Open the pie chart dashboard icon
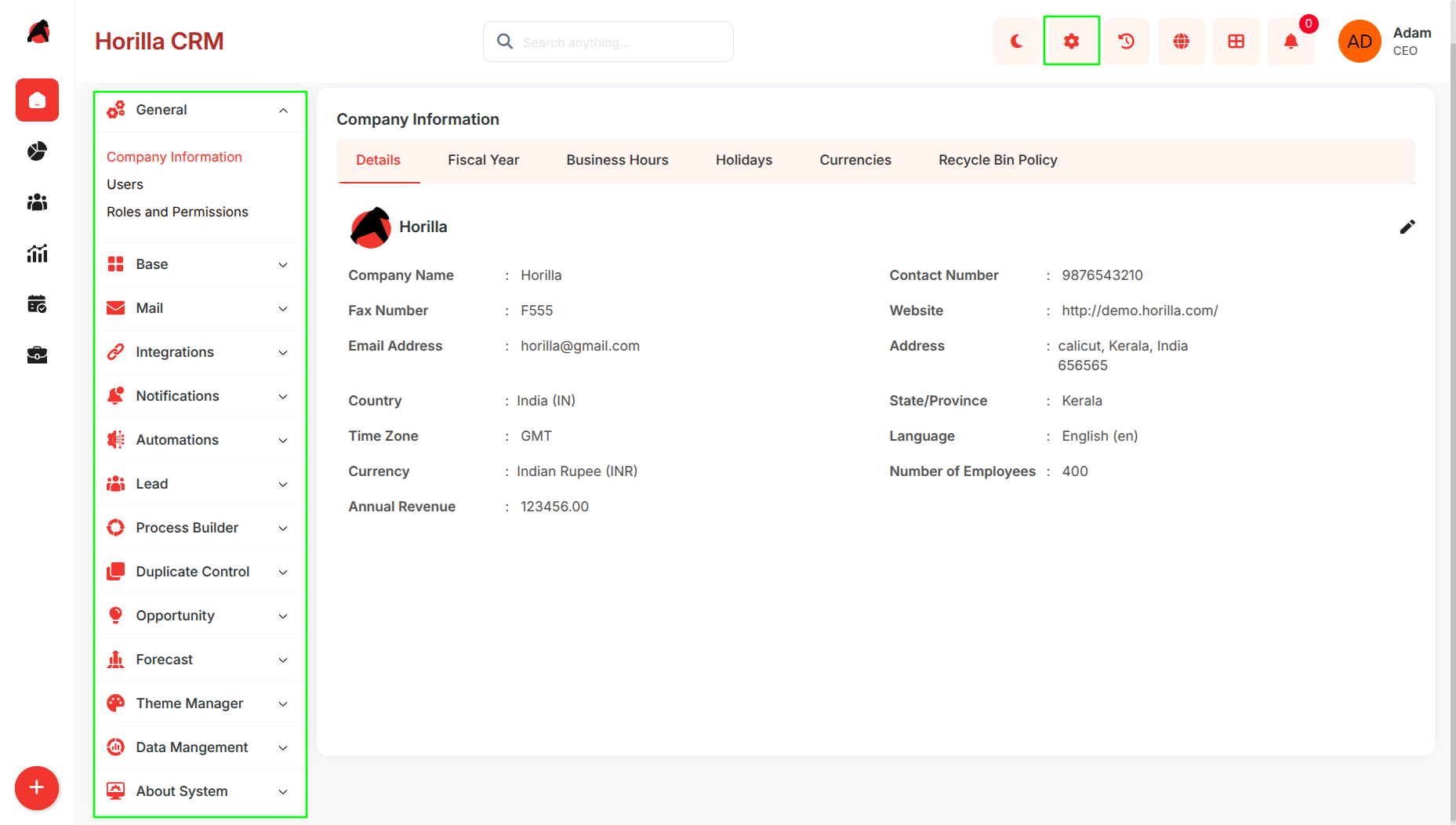 [x=37, y=151]
